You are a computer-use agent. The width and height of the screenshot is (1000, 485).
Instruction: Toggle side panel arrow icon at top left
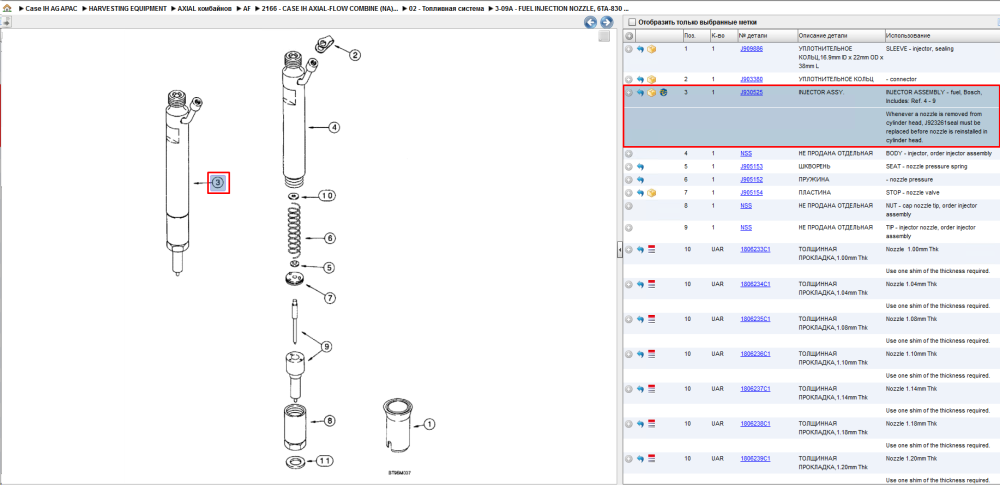(x=5, y=22)
